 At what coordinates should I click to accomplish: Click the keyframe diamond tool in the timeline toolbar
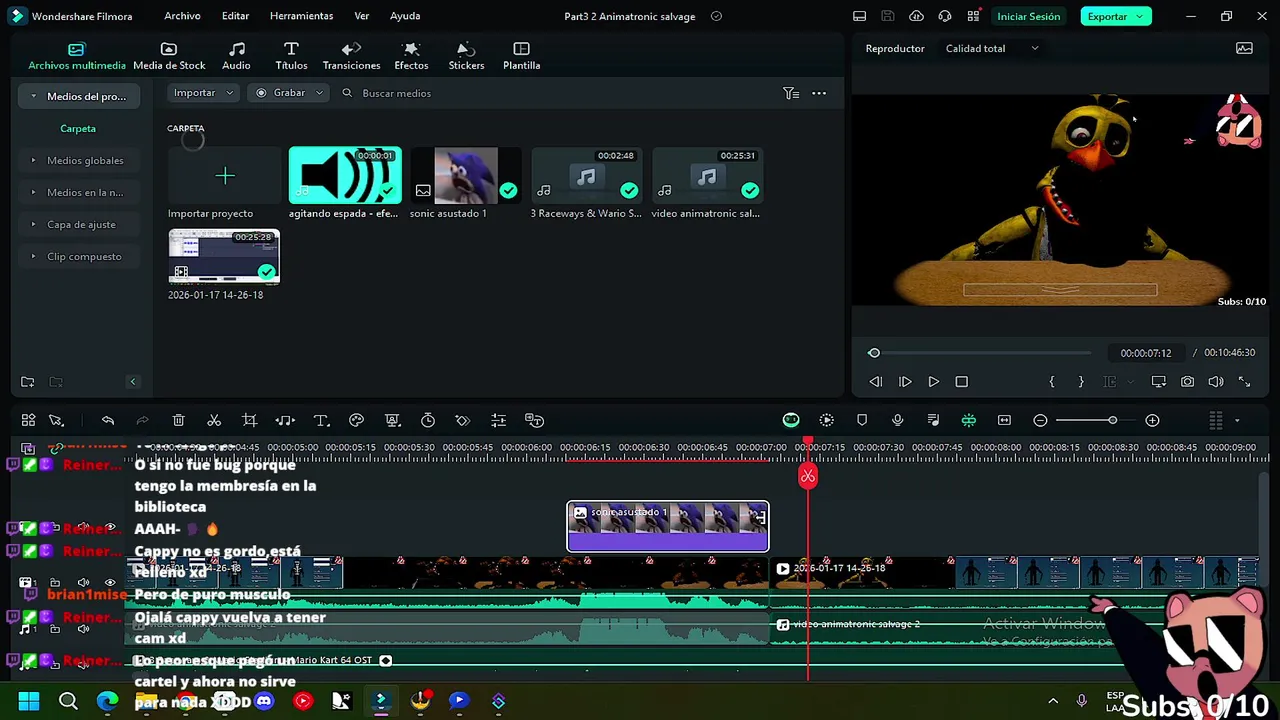pos(462,421)
